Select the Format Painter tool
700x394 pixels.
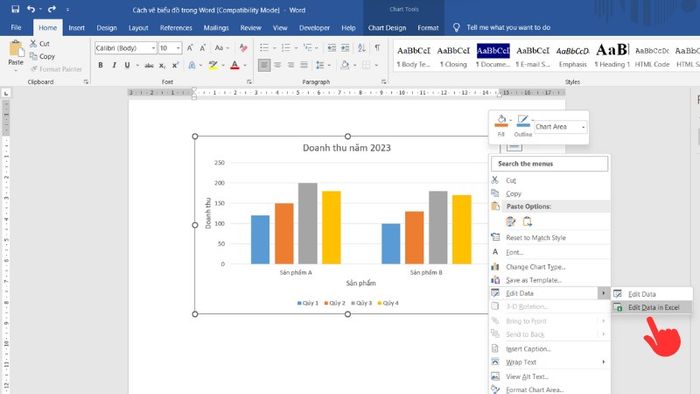56,69
